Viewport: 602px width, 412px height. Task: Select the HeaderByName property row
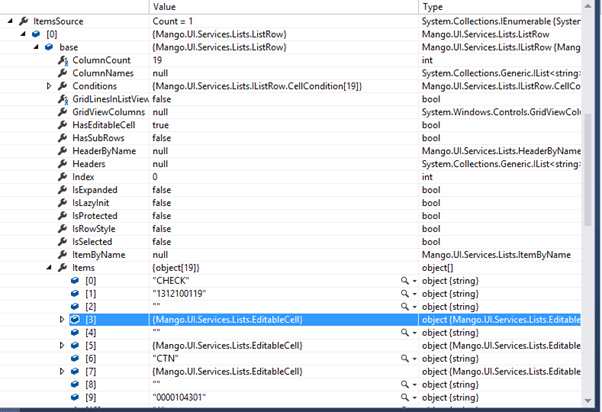103,151
